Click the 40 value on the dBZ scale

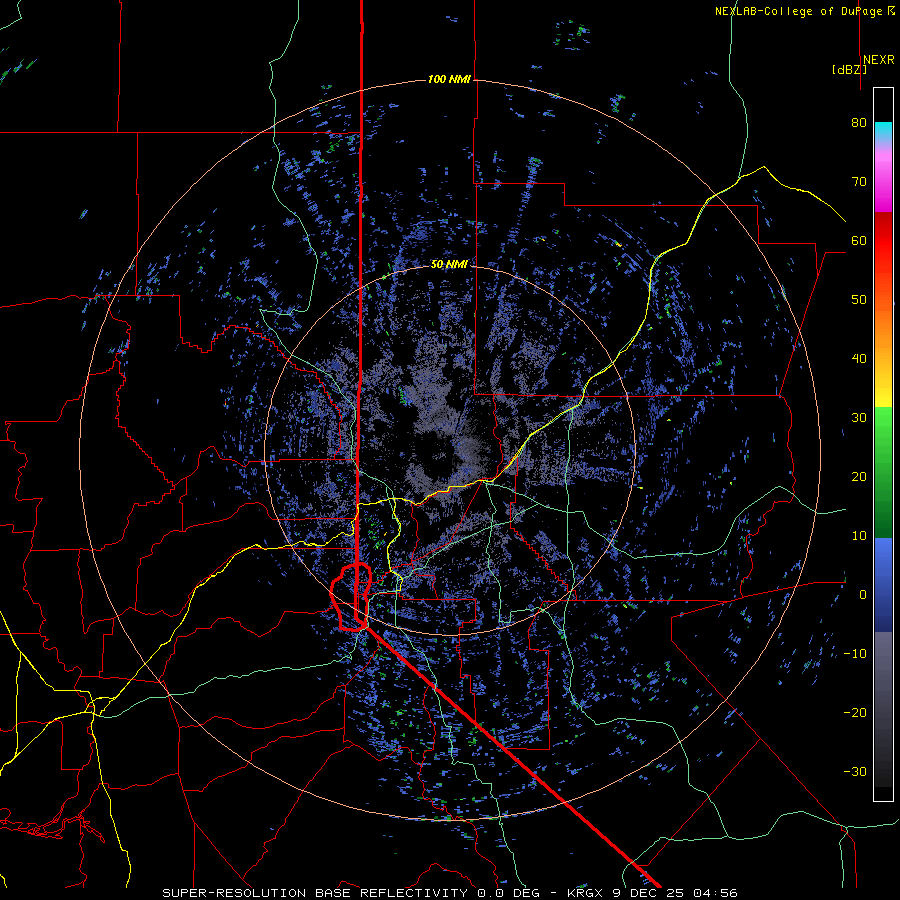[859, 359]
